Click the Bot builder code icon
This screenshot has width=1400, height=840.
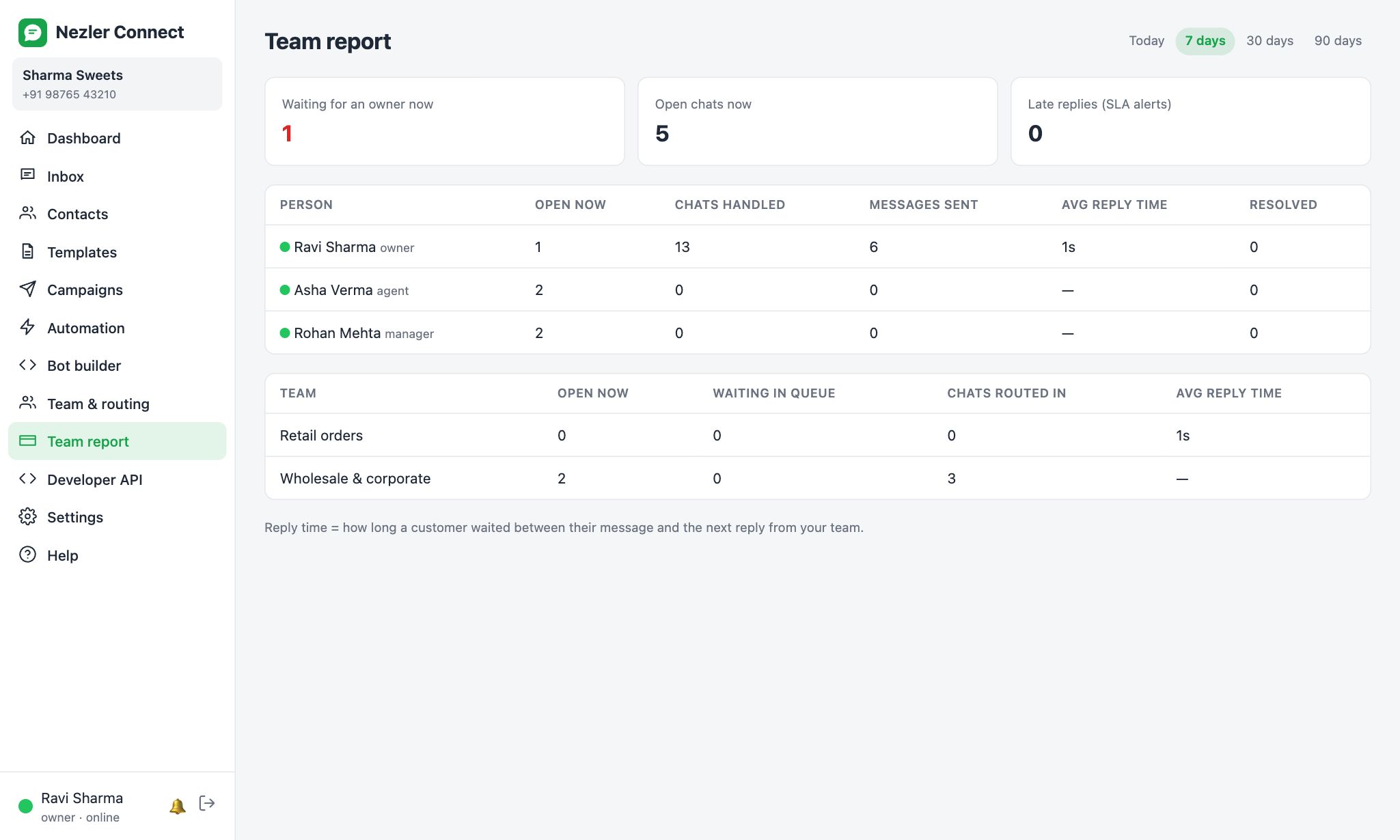tap(27, 365)
